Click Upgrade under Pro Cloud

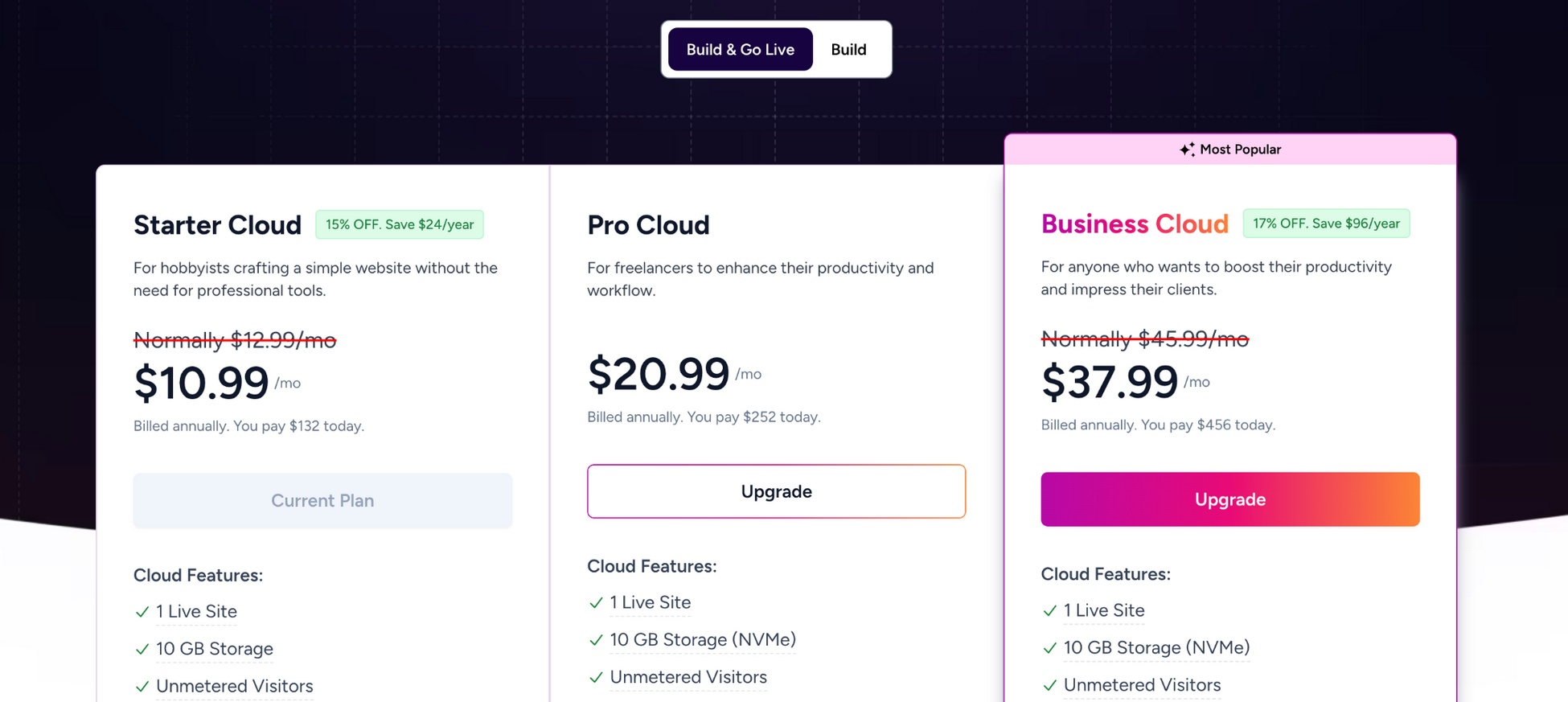[x=776, y=491]
